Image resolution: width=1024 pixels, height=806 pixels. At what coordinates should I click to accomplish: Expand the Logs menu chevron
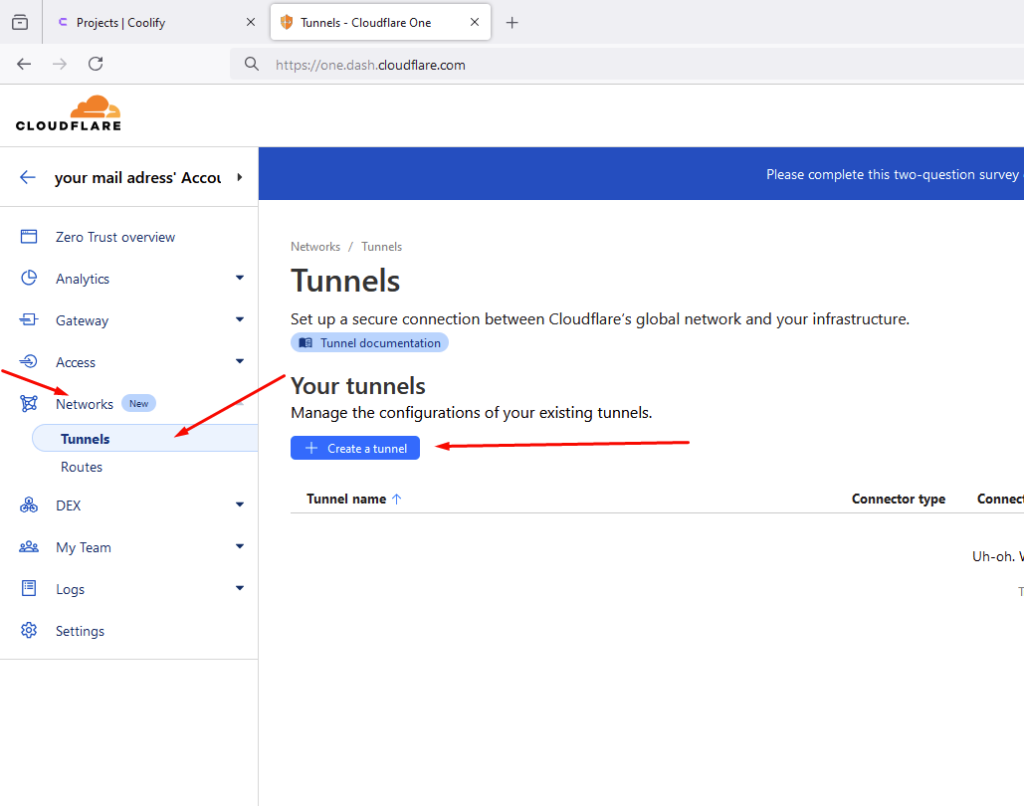click(x=240, y=588)
